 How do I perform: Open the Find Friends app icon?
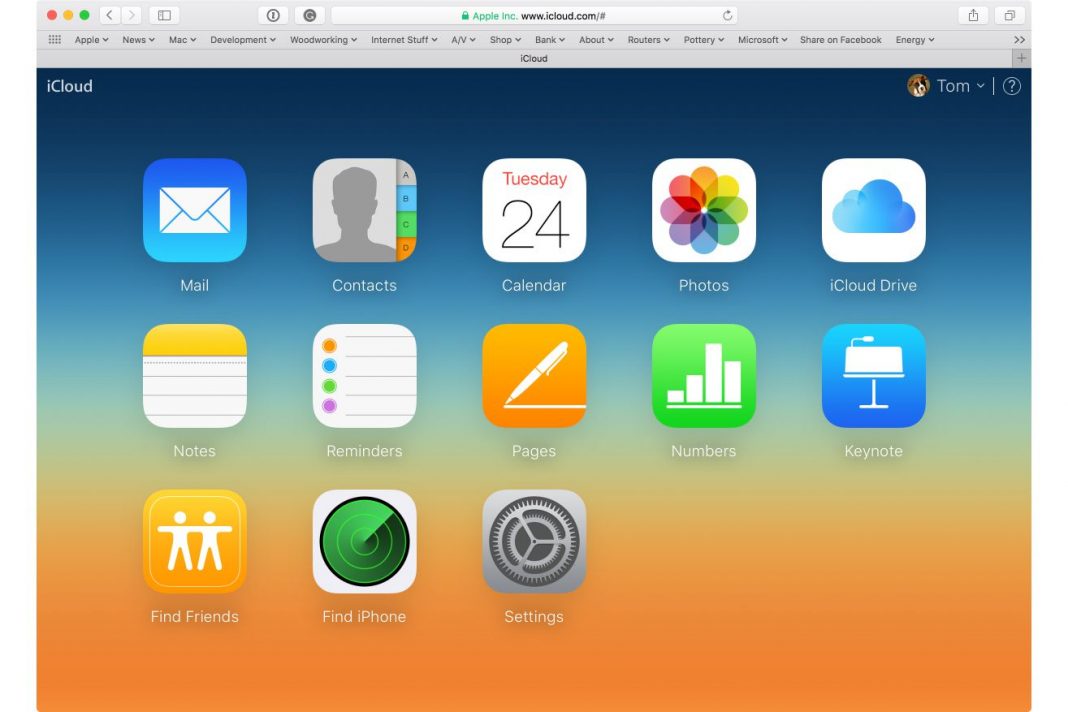tap(195, 542)
